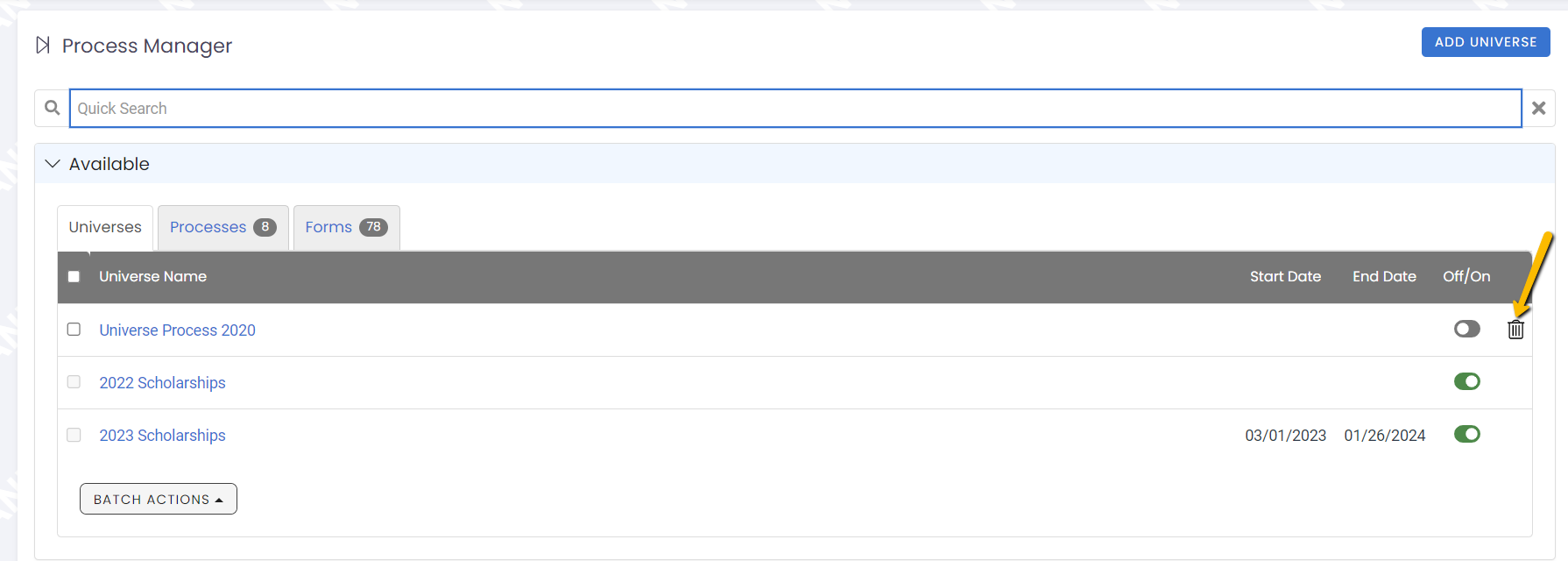Collapse the Available section chevron
This screenshot has width=1568, height=561.
click(x=53, y=164)
